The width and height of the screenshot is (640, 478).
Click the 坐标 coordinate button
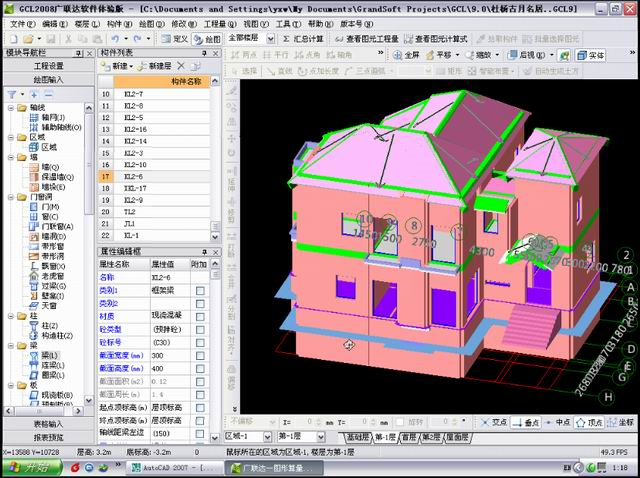pyautogui.click(x=620, y=422)
